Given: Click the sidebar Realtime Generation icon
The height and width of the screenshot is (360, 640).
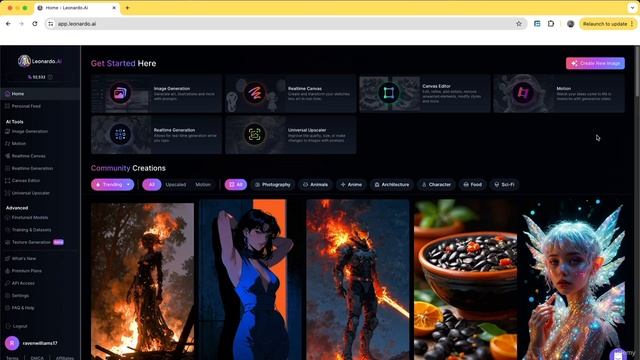Looking at the screenshot, I should pos(7,168).
